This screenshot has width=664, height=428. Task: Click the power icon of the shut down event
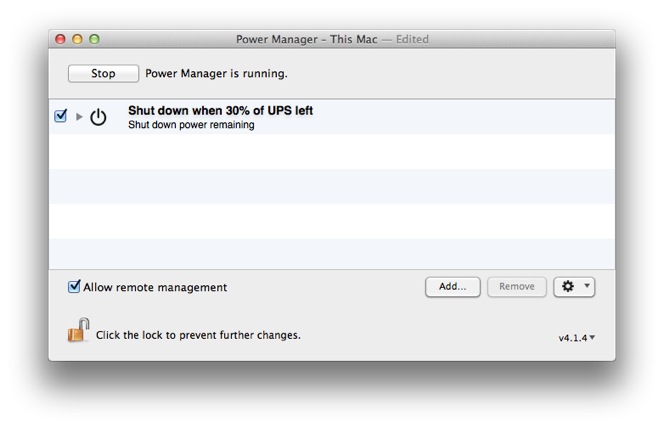tap(98, 117)
